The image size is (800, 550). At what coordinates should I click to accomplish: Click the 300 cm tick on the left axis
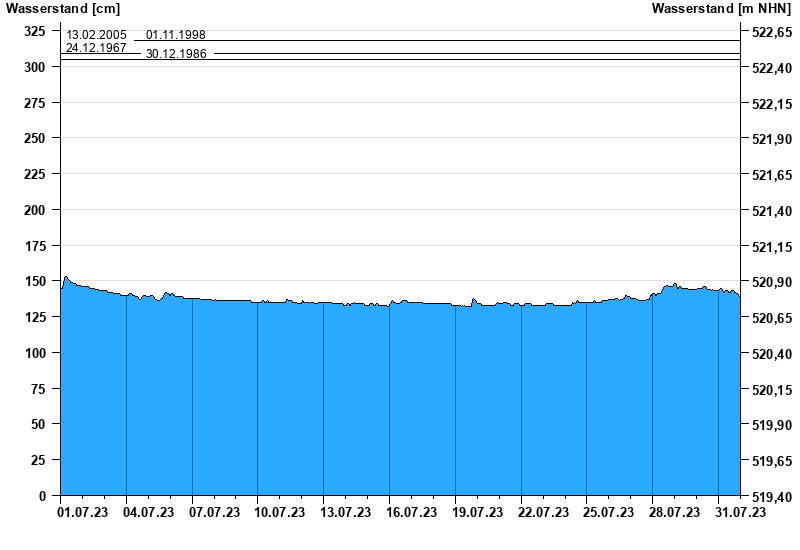pos(35,67)
